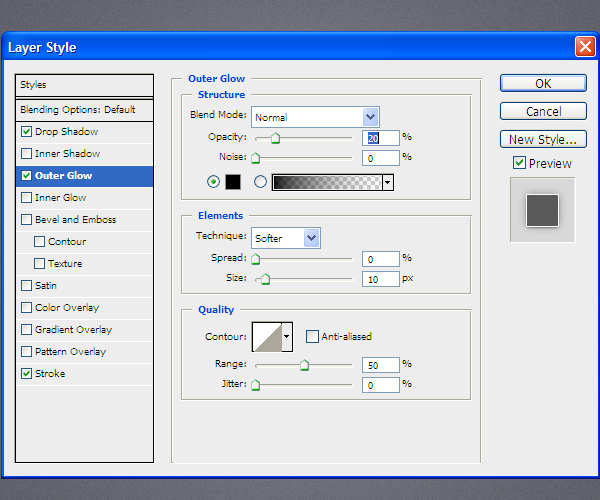Tick the Bevel and Emboss checkbox

[26, 220]
